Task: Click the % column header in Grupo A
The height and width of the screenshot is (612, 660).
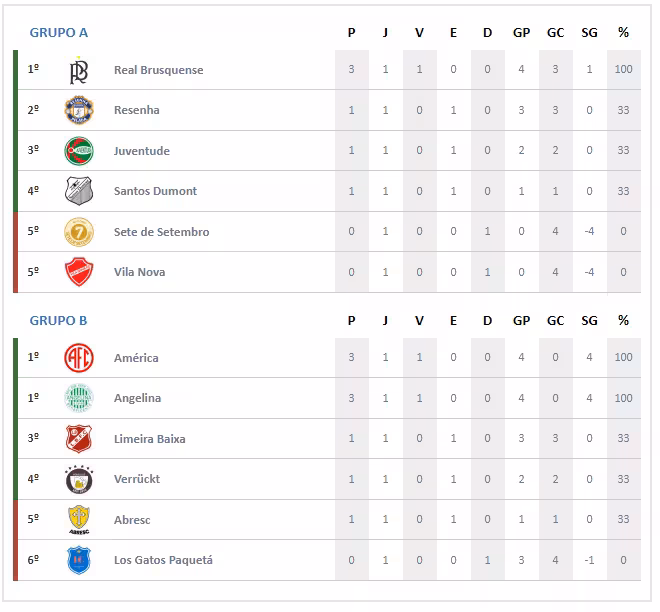Action: point(623,33)
